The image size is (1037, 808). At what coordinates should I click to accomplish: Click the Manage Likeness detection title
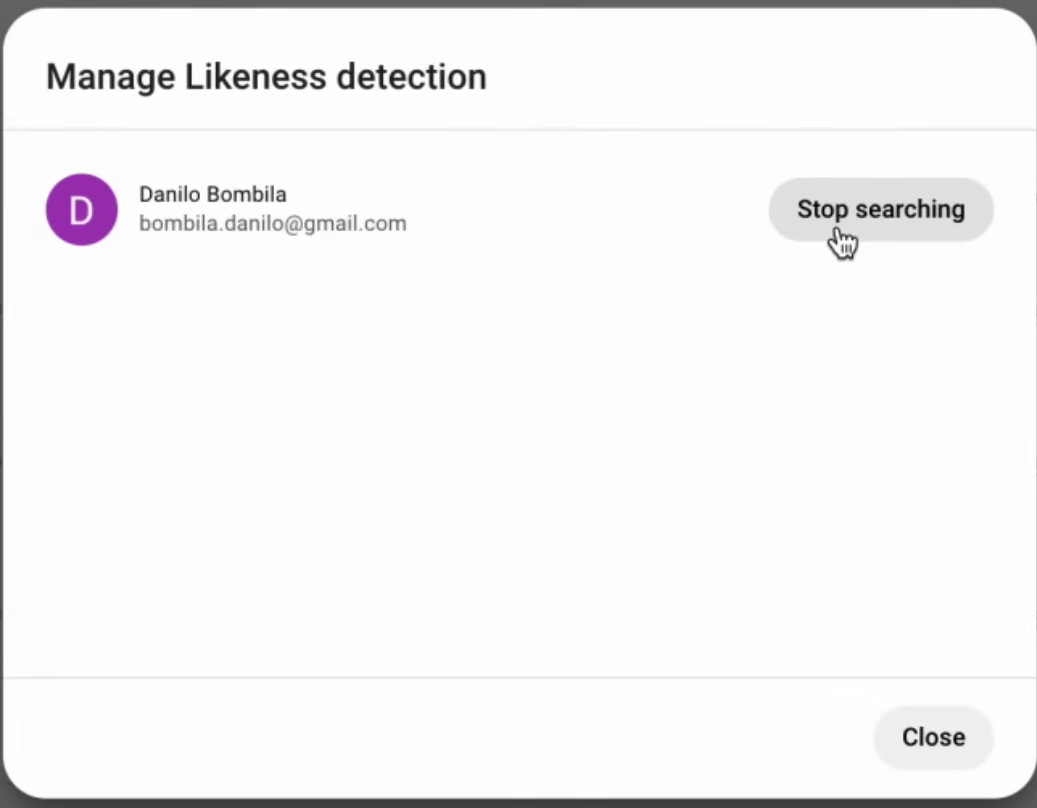coord(266,77)
